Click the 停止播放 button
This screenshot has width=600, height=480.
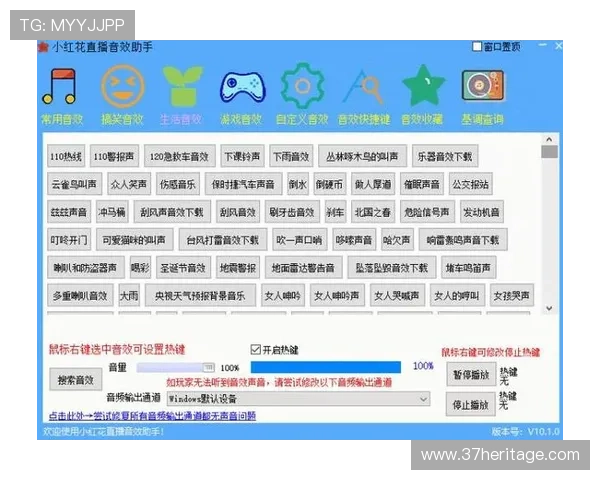coord(470,404)
